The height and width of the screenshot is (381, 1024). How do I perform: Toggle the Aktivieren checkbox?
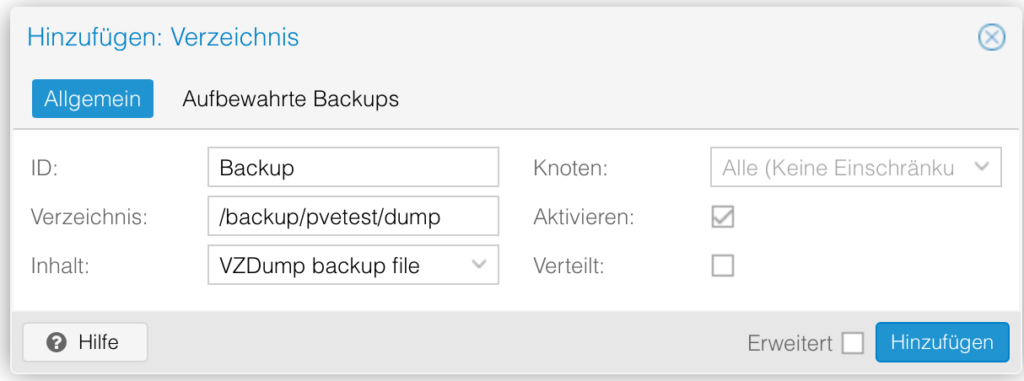click(722, 217)
